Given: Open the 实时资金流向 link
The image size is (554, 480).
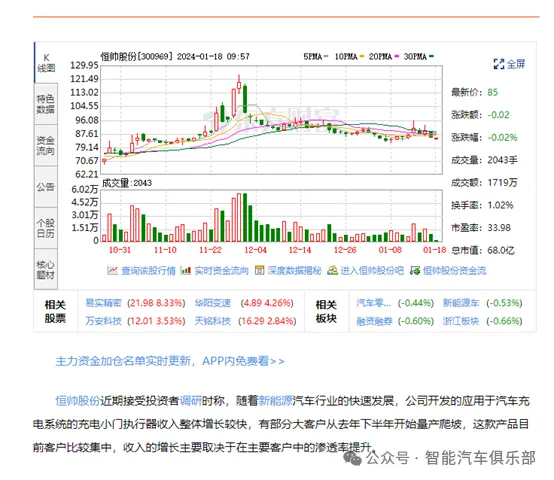Looking at the screenshot, I should (x=222, y=271).
